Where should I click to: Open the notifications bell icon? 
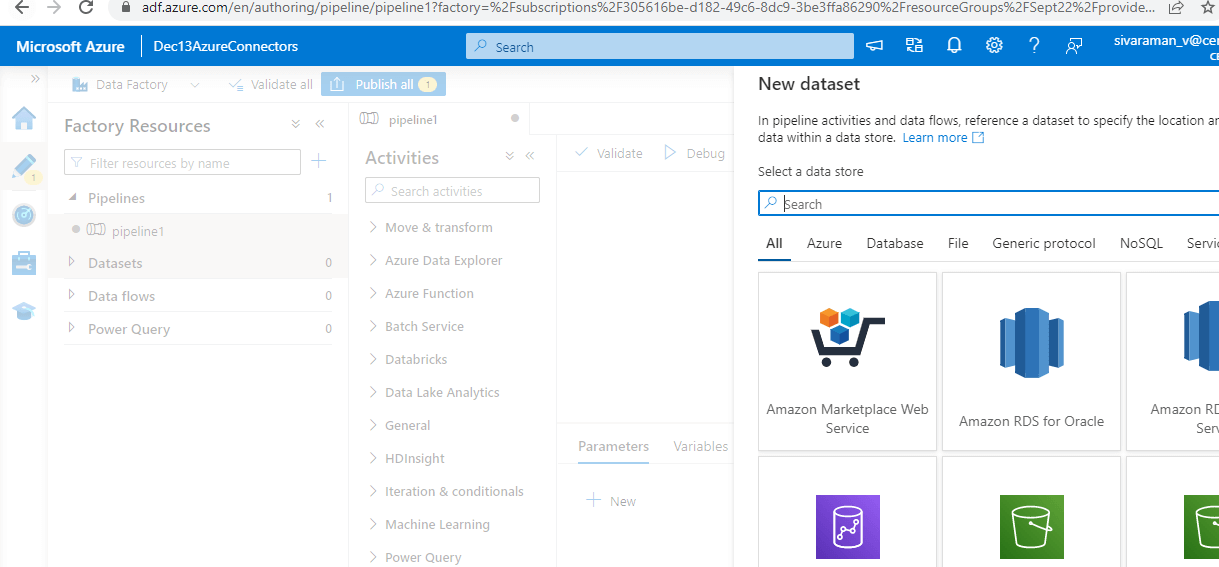[x=954, y=46]
